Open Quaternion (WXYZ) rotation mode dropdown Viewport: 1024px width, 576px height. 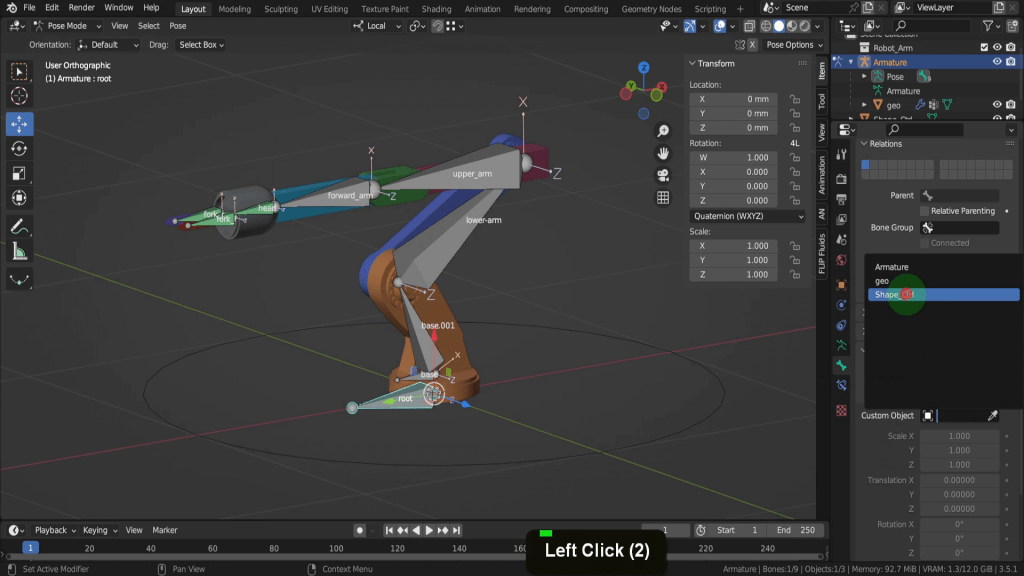pyautogui.click(x=748, y=216)
